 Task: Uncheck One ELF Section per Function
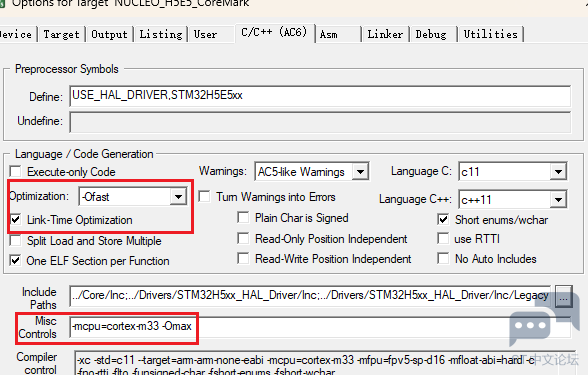[x=15, y=260]
